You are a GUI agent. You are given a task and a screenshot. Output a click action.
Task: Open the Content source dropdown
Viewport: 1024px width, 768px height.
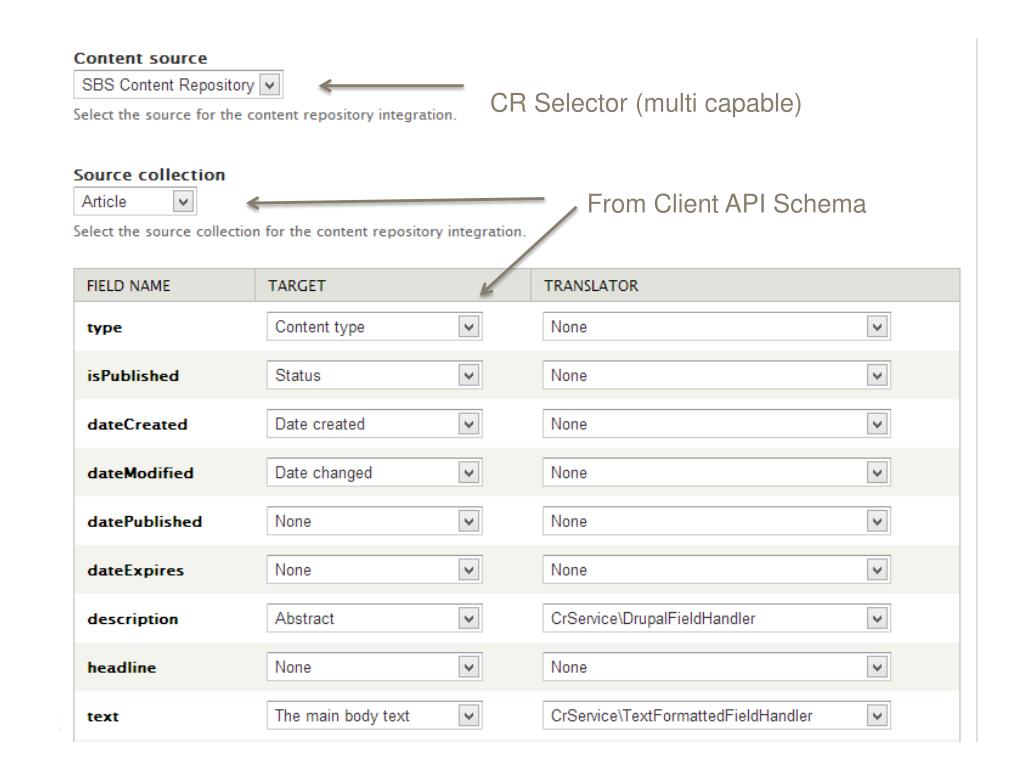[x=178, y=85]
